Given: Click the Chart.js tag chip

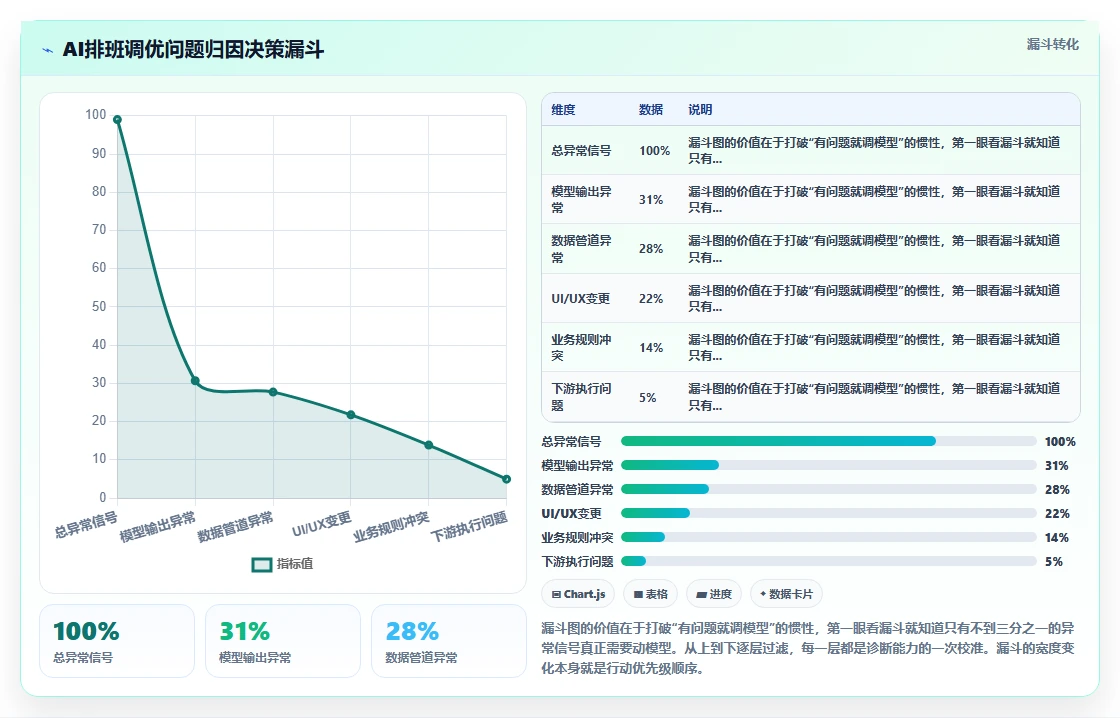Looking at the screenshot, I should (578, 594).
